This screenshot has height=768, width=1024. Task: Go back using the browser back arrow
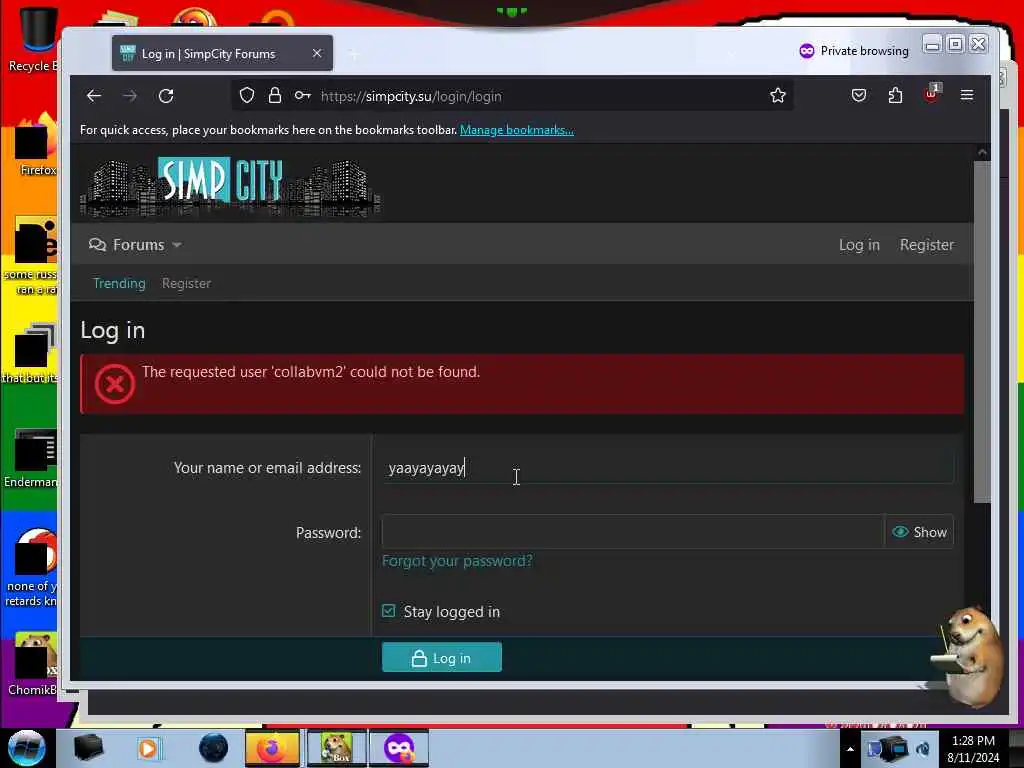coord(94,96)
